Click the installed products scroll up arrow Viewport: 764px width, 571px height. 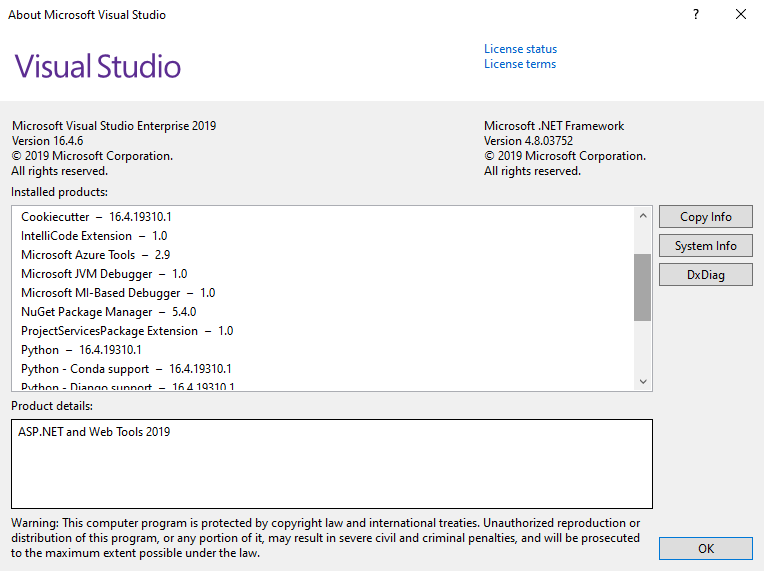coord(643,215)
